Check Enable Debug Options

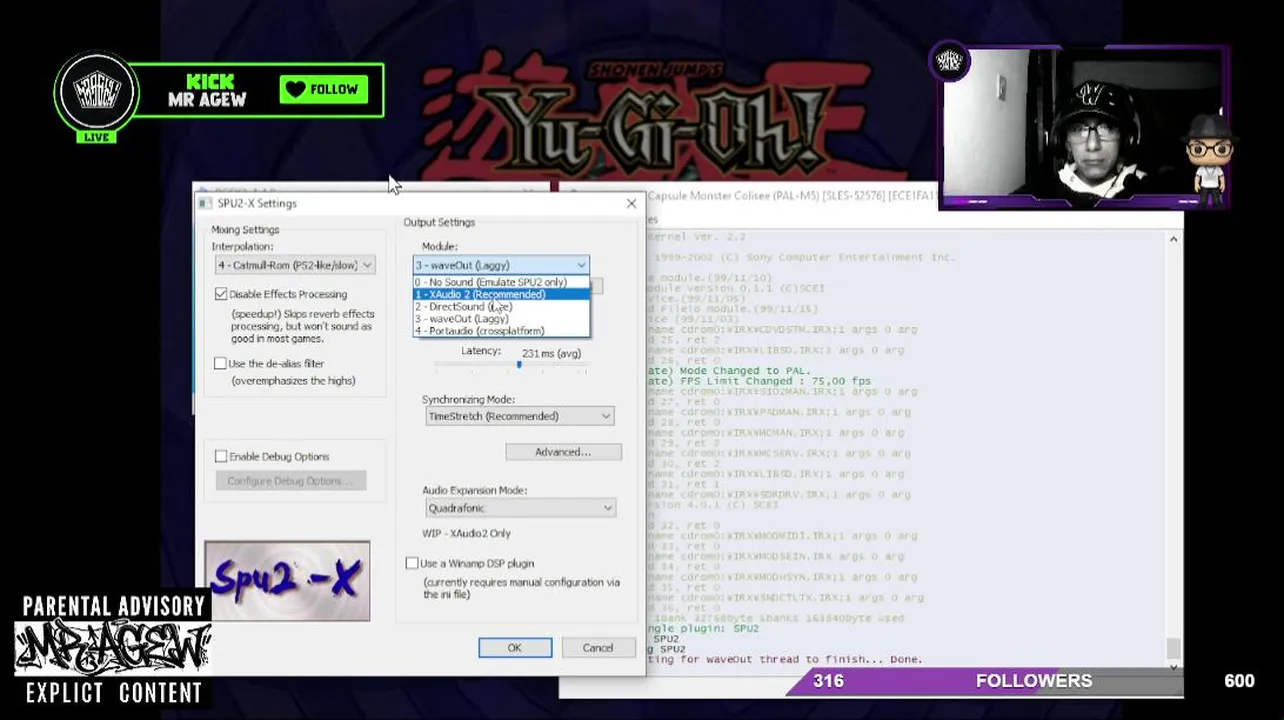pyautogui.click(x=221, y=456)
